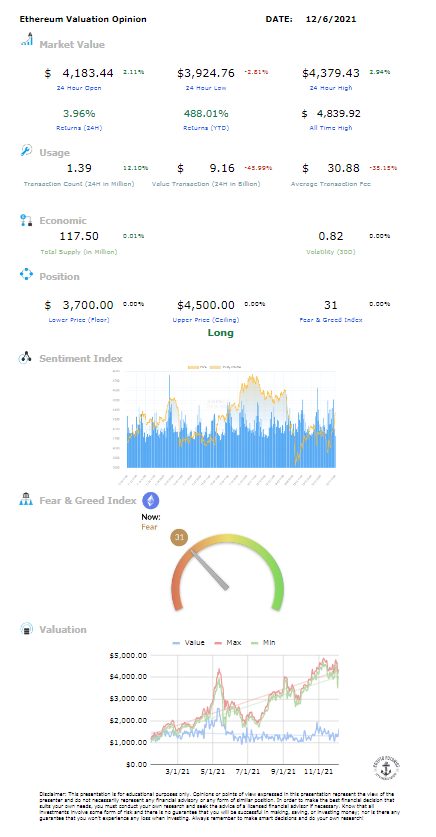Click the Fear & Greed Index hierarchy icon
The height and width of the screenshot is (837, 436).
27,500
